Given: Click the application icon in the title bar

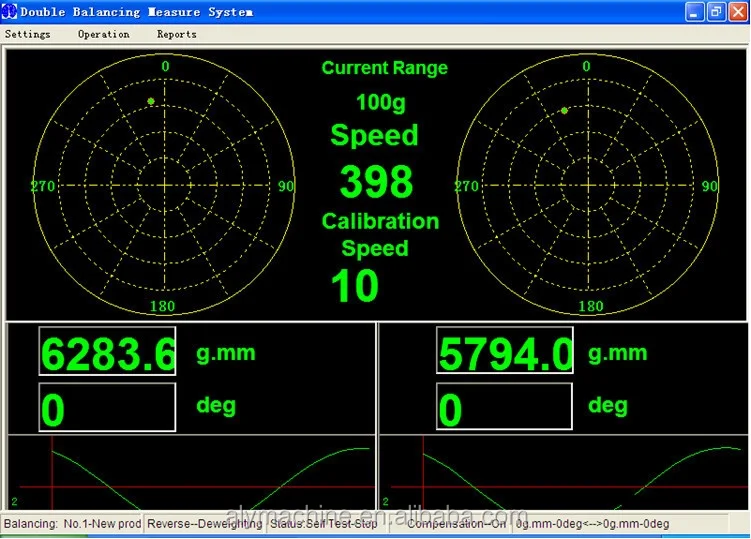Looking at the screenshot, I should point(10,12).
